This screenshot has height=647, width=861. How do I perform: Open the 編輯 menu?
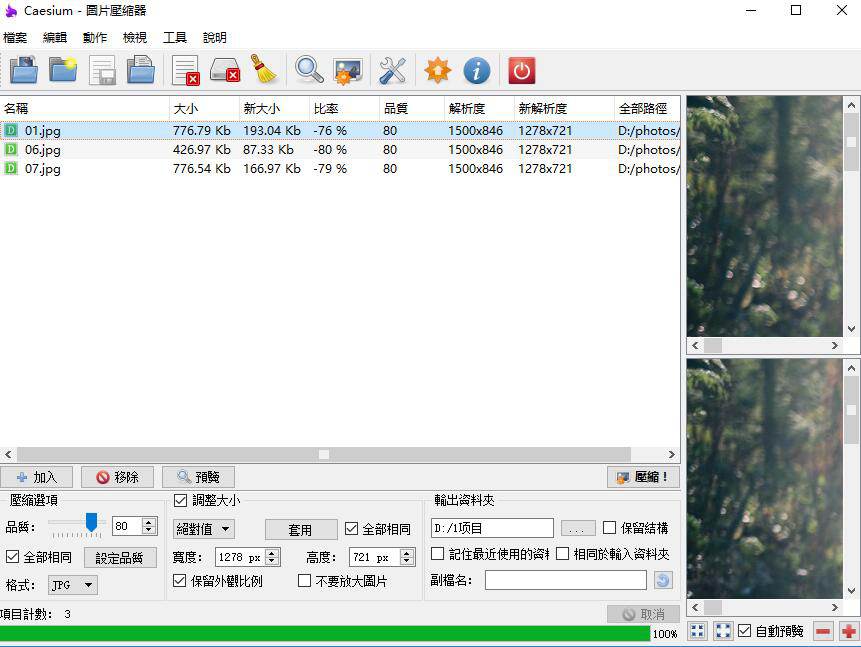coord(55,37)
